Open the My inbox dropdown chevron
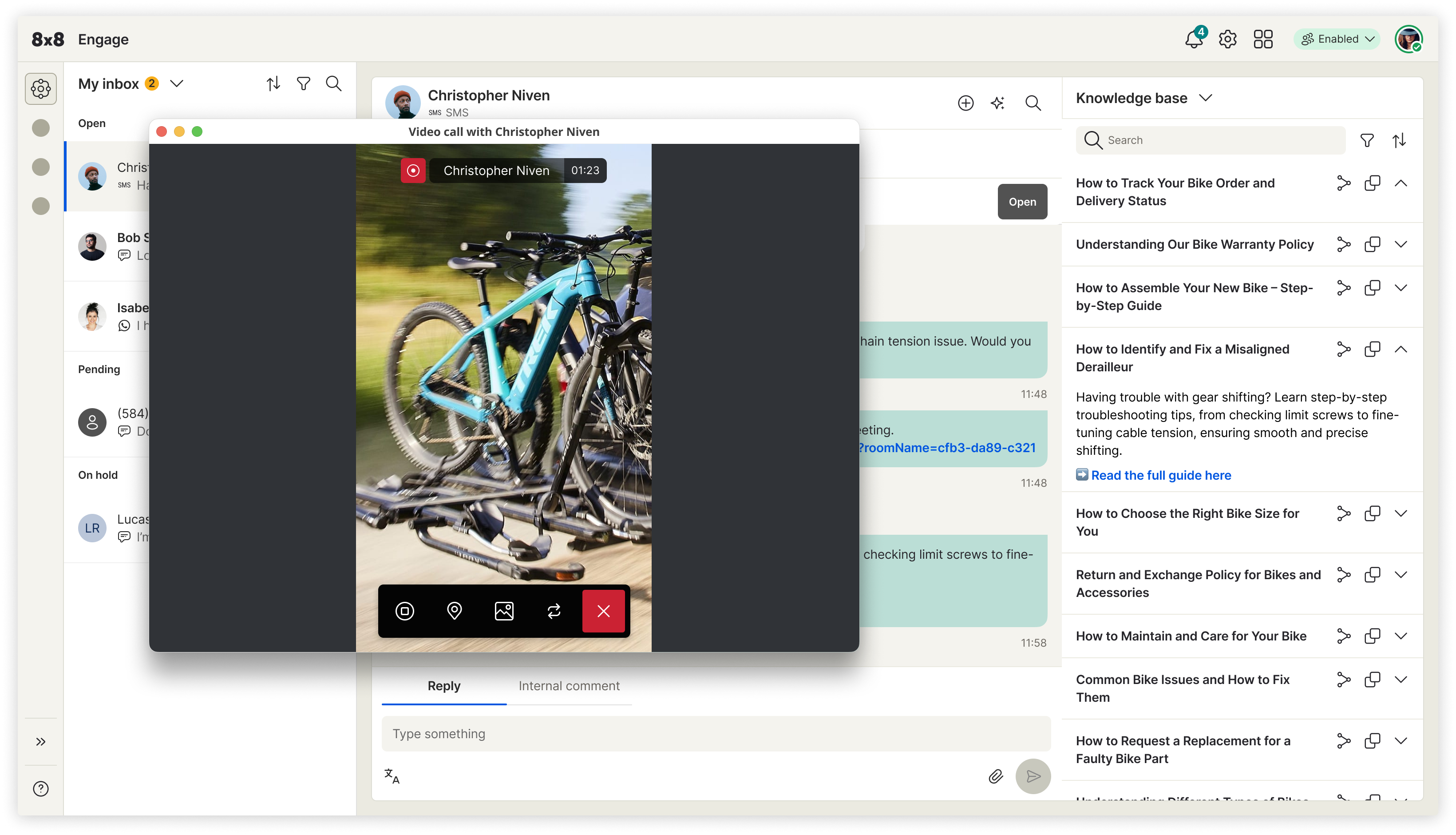The width and height of the screenshot is (1456, 835). click(x=177, y=84)
